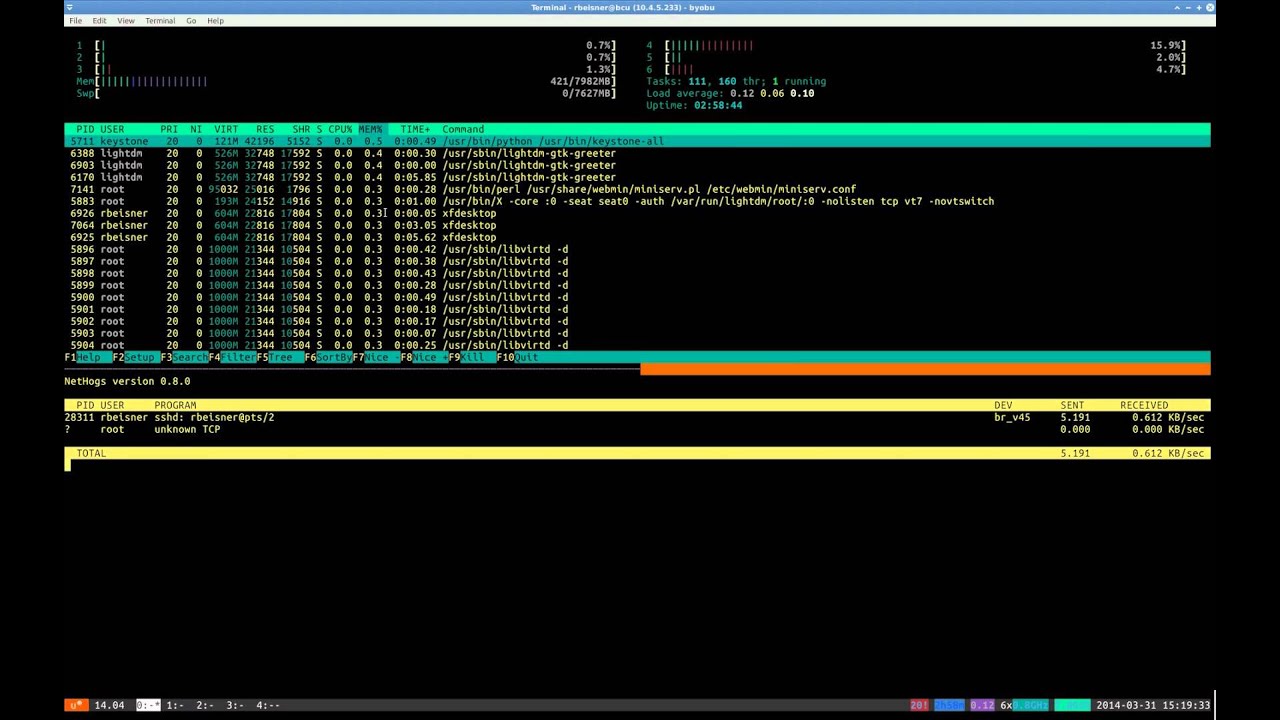Sort by the SHR column header
1280x720 pixels.
tap(301, 129)
